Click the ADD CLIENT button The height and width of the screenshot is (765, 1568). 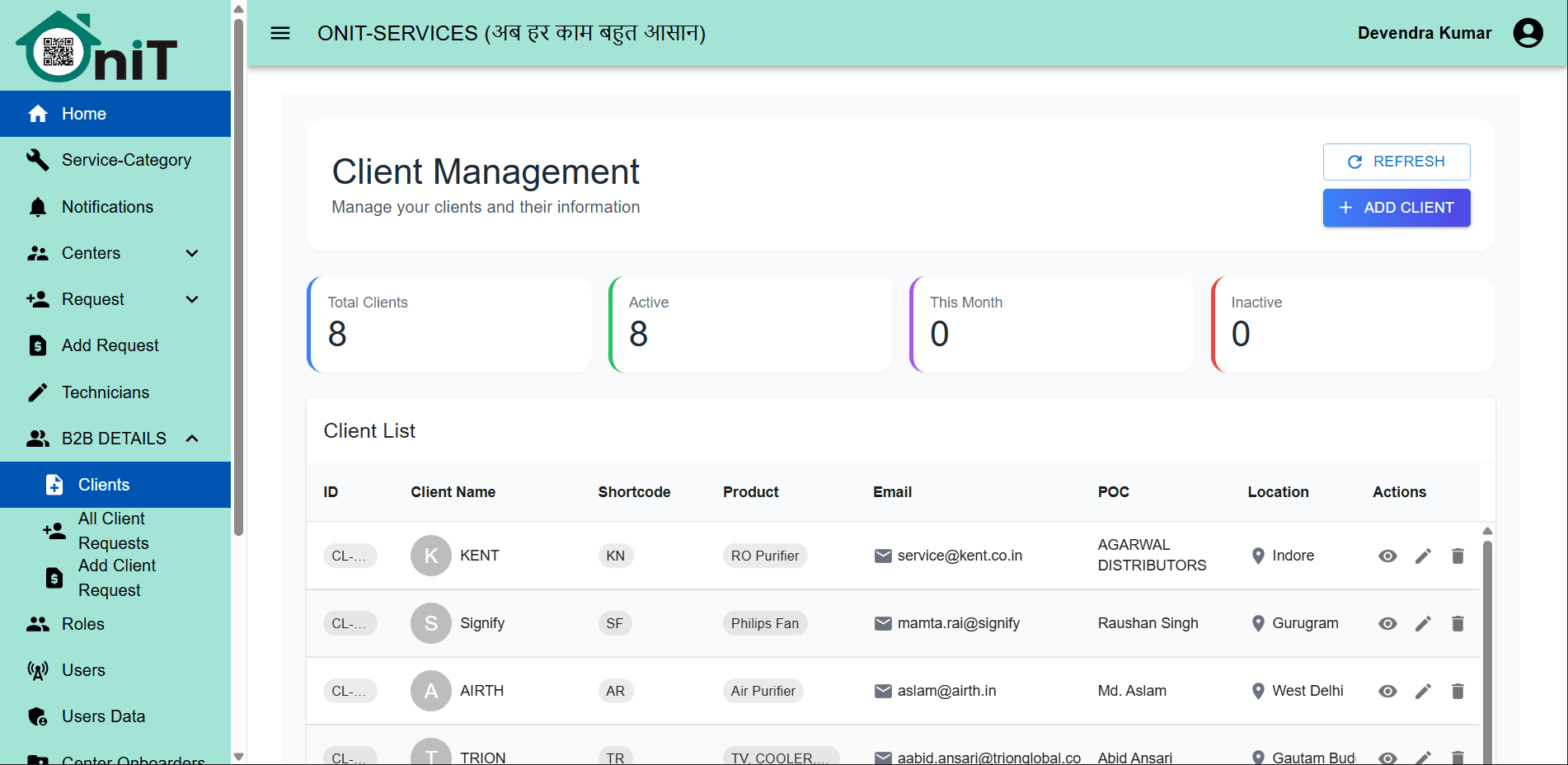[x=1397, y=208]
